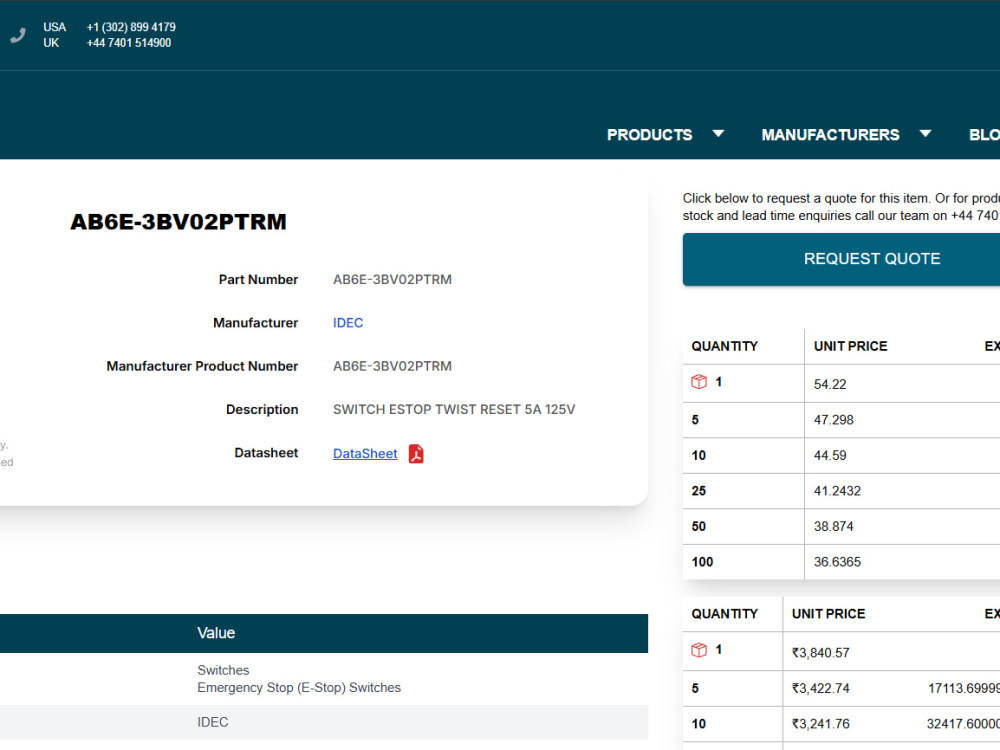Viewport: 1000px width, 750px height.
Task: Click Emergency Stop (E-Stop) Switches text
Action: click(x=299, y=688)
